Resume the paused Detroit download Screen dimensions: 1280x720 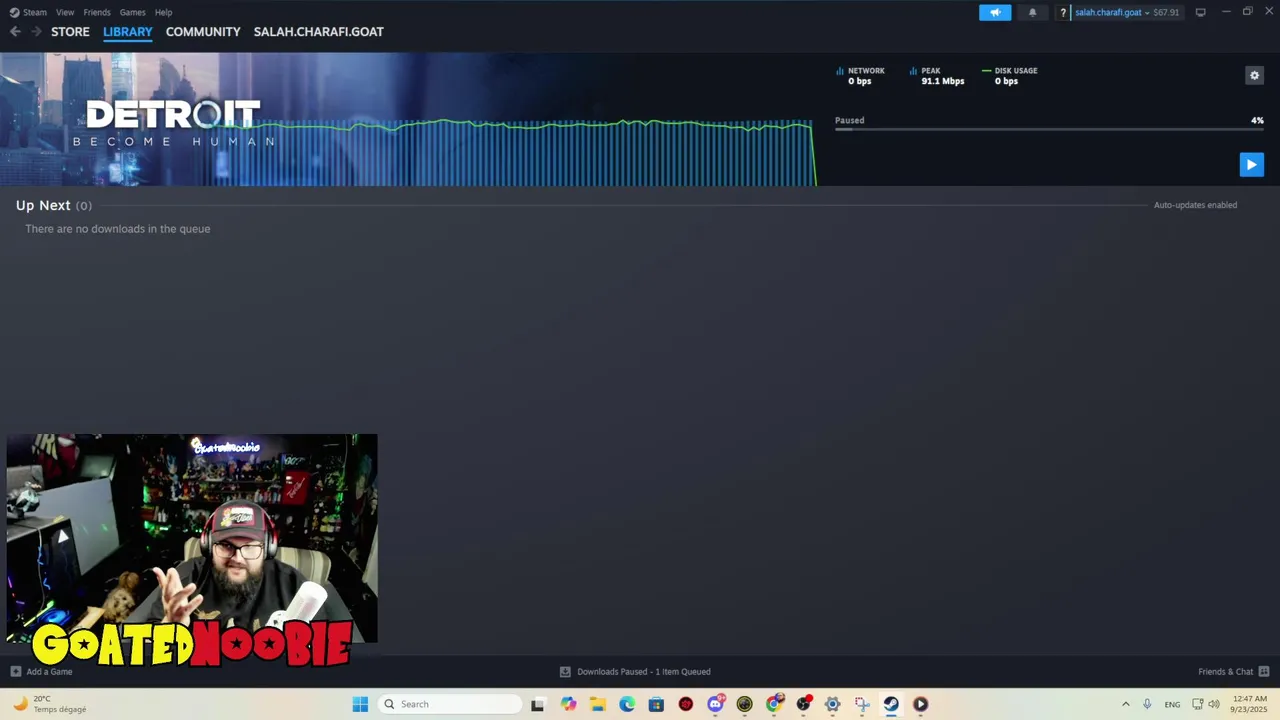(1251, 165)
